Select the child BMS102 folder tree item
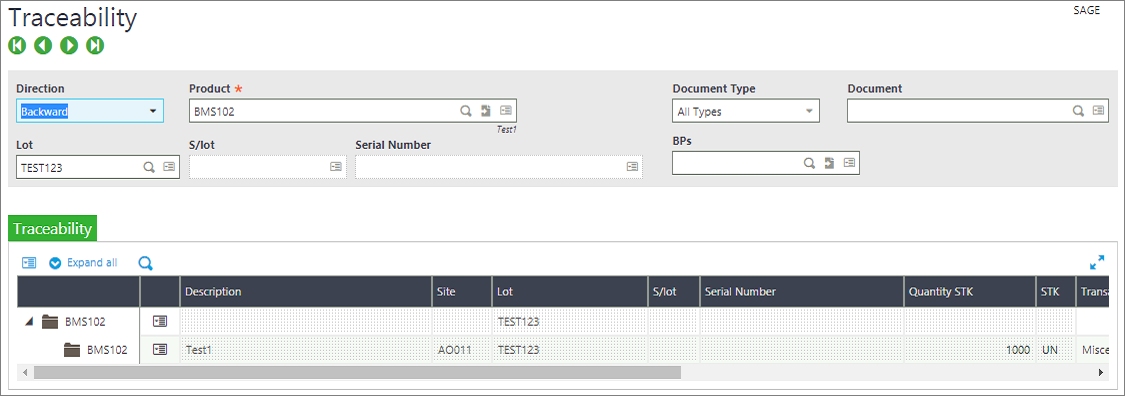 [96, 350]
